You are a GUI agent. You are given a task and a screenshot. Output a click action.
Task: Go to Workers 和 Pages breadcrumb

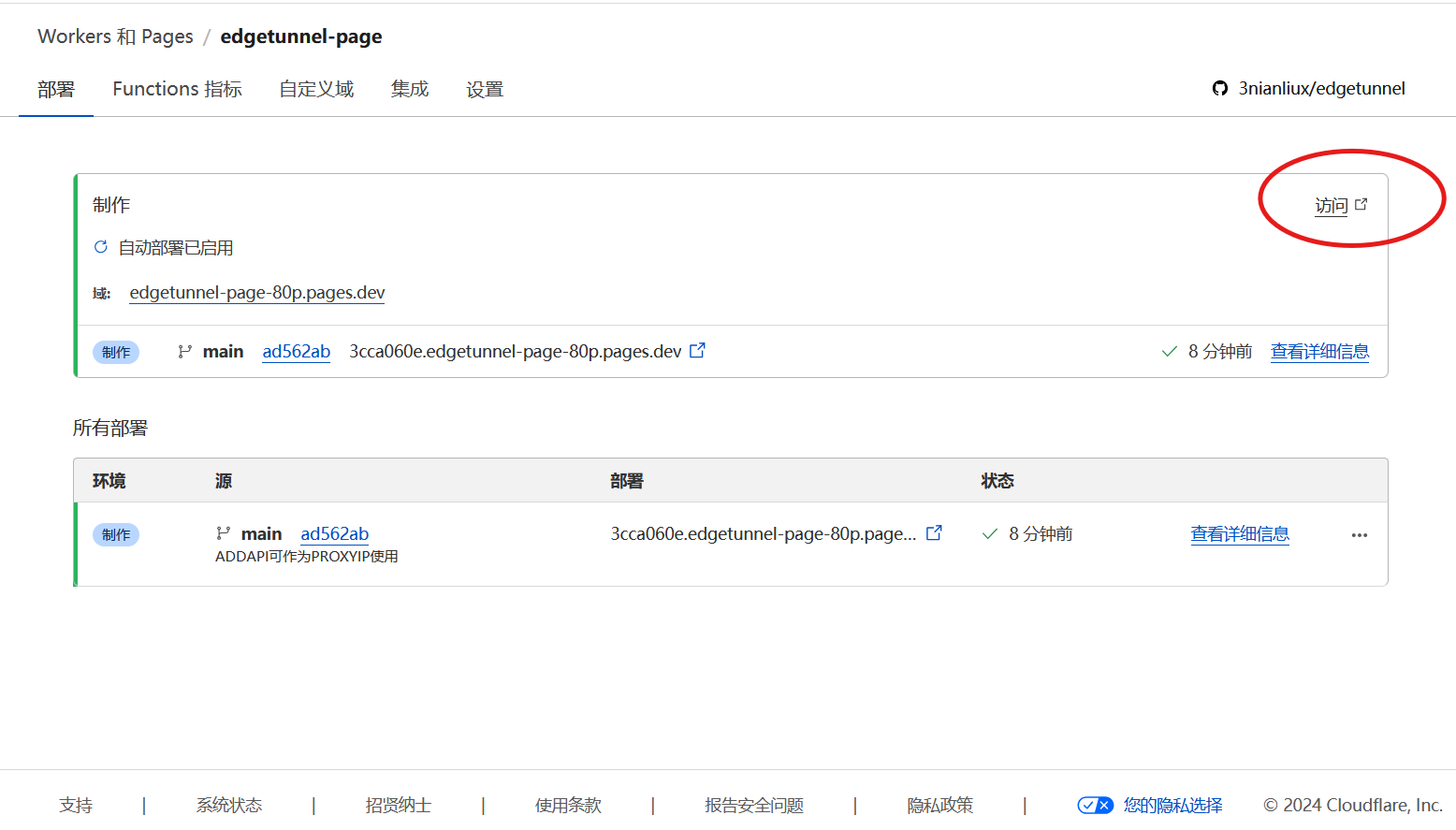click(x=115, y=36)
